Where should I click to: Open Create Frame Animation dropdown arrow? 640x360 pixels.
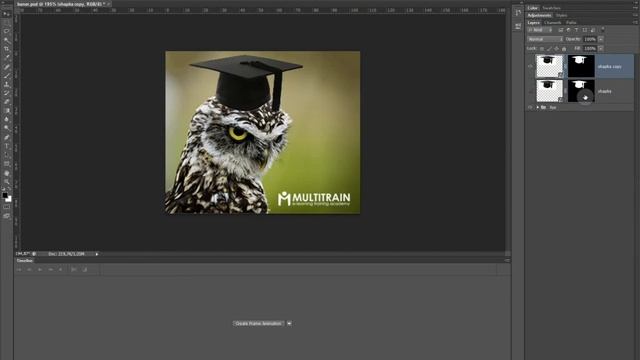(x=289, y=323)
